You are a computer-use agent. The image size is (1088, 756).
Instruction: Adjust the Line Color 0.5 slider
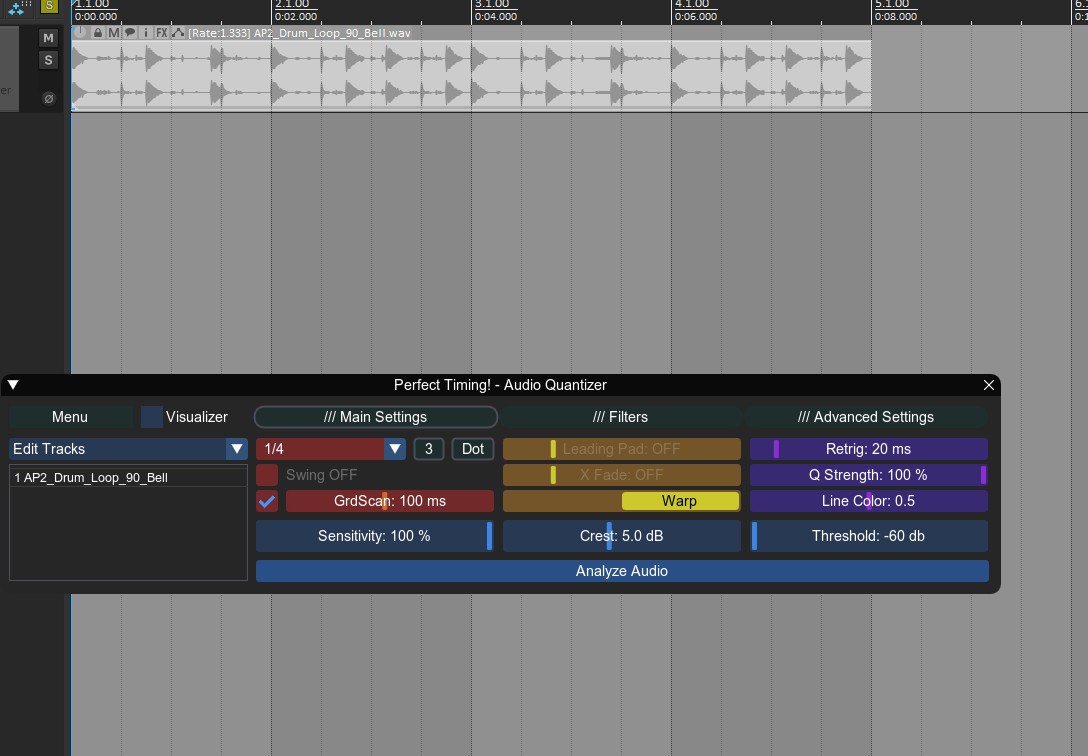click(x=869, y=501)
